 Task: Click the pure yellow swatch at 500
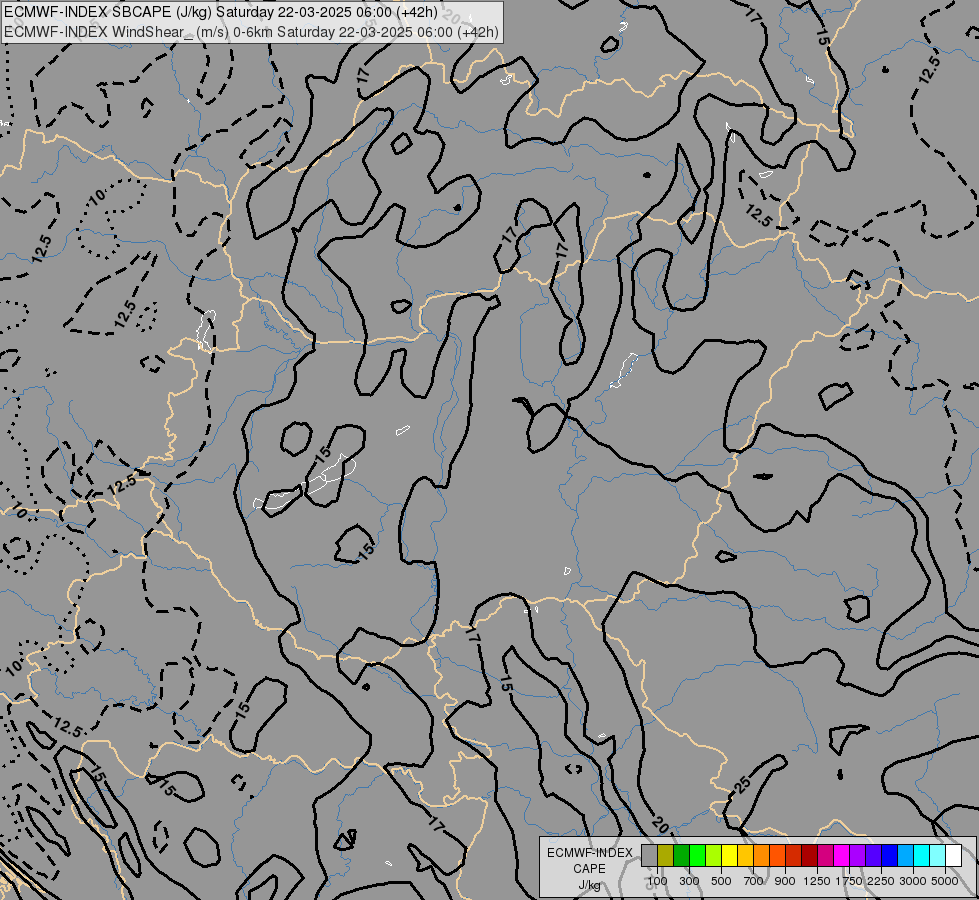730,855
